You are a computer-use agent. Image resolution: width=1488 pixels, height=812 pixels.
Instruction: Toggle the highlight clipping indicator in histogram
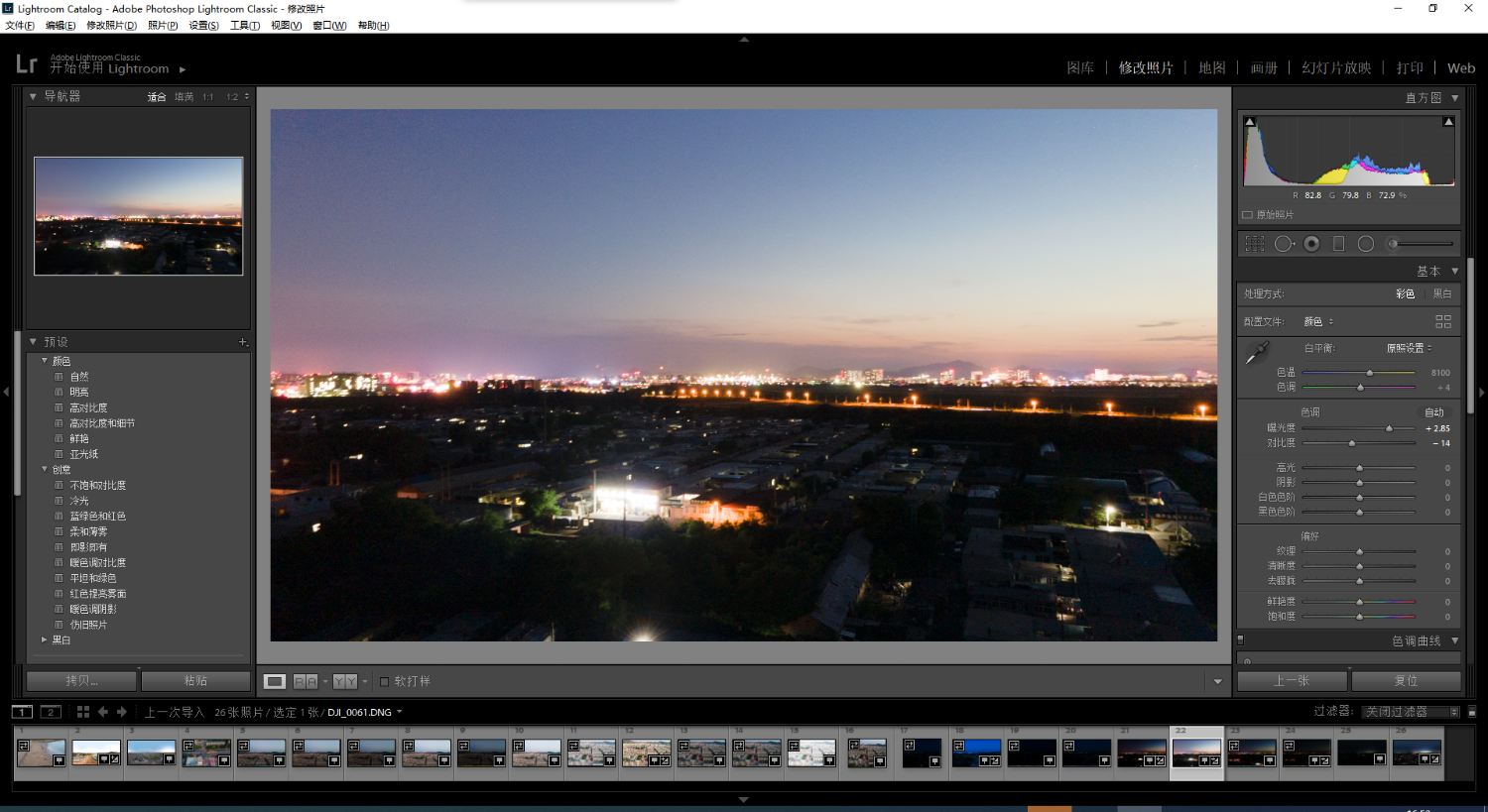(1448, 122)
